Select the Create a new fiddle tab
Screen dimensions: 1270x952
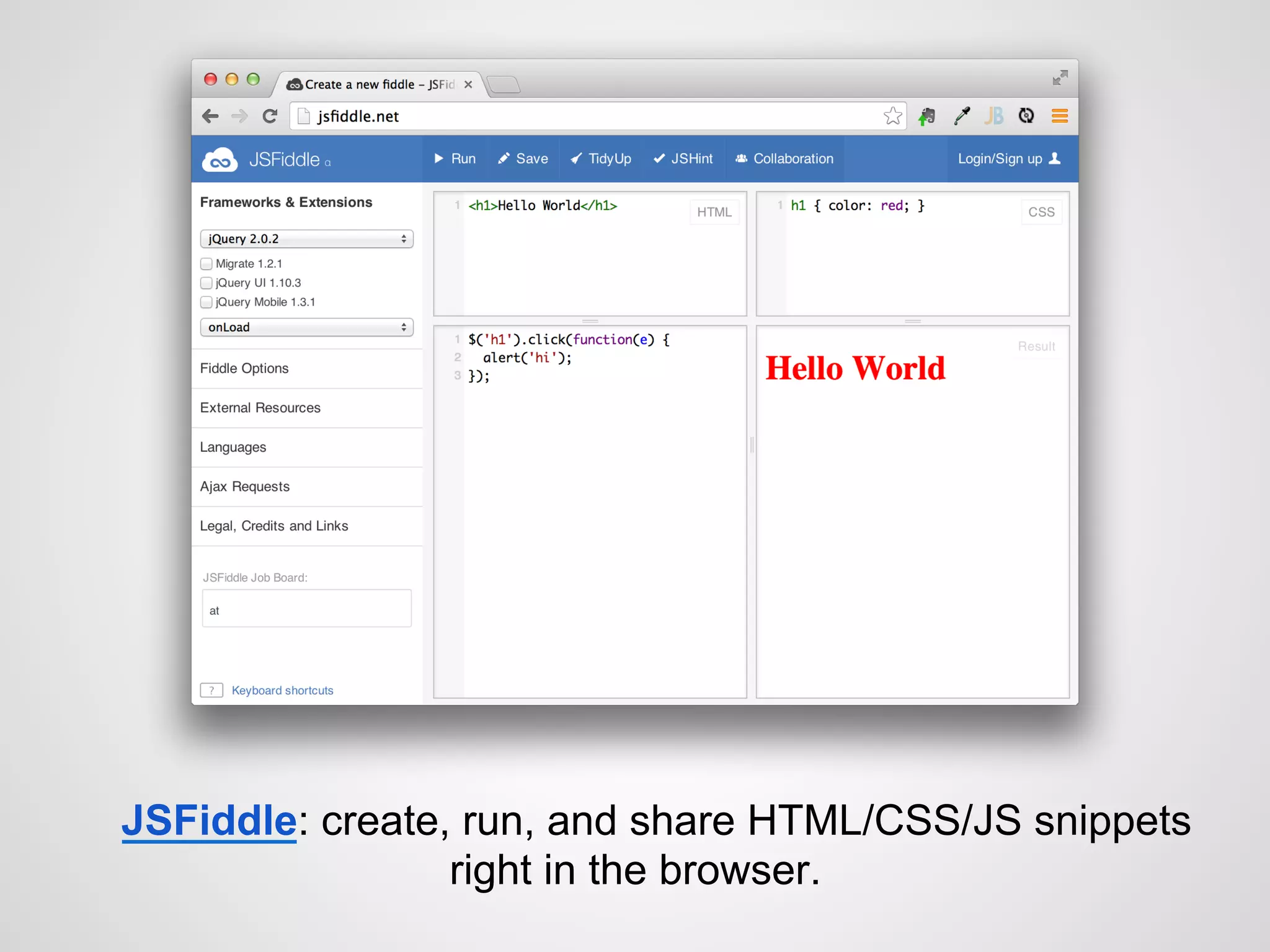[380, 84]
